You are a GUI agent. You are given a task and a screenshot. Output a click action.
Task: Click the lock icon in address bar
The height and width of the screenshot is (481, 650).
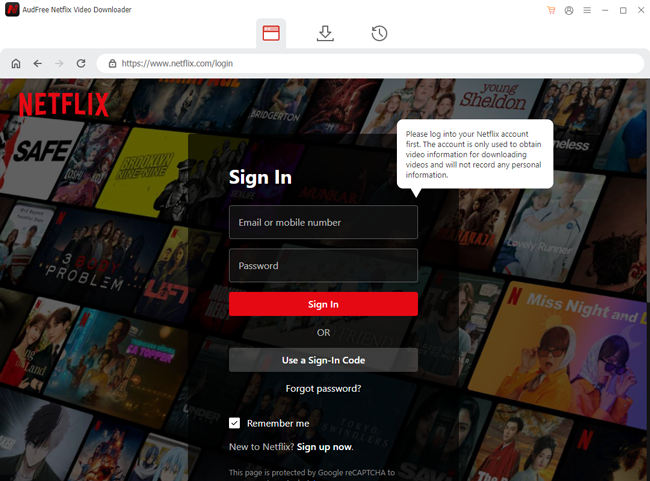click(x=112, y=63)
